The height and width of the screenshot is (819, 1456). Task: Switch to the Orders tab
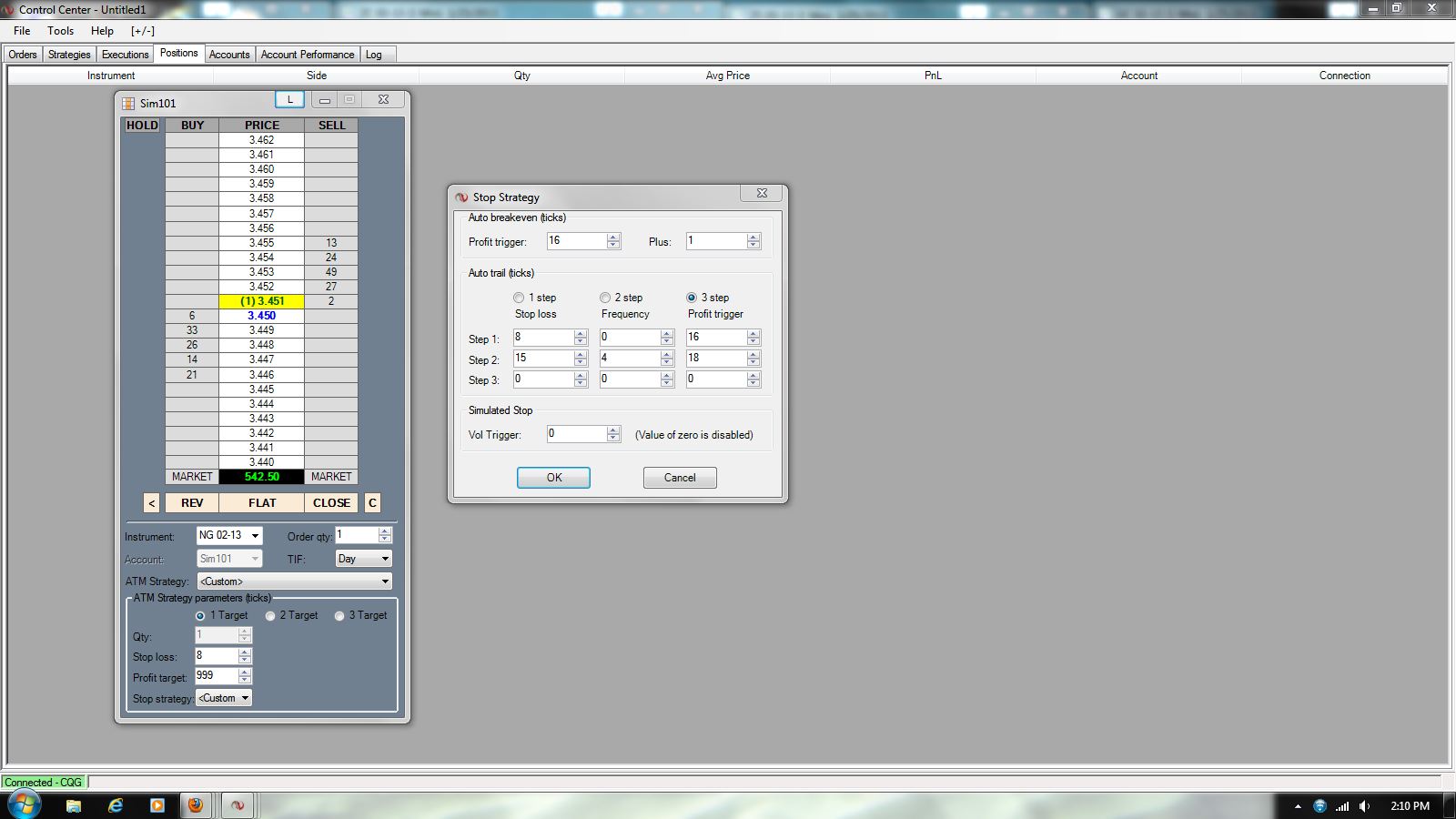coord(23,55)
